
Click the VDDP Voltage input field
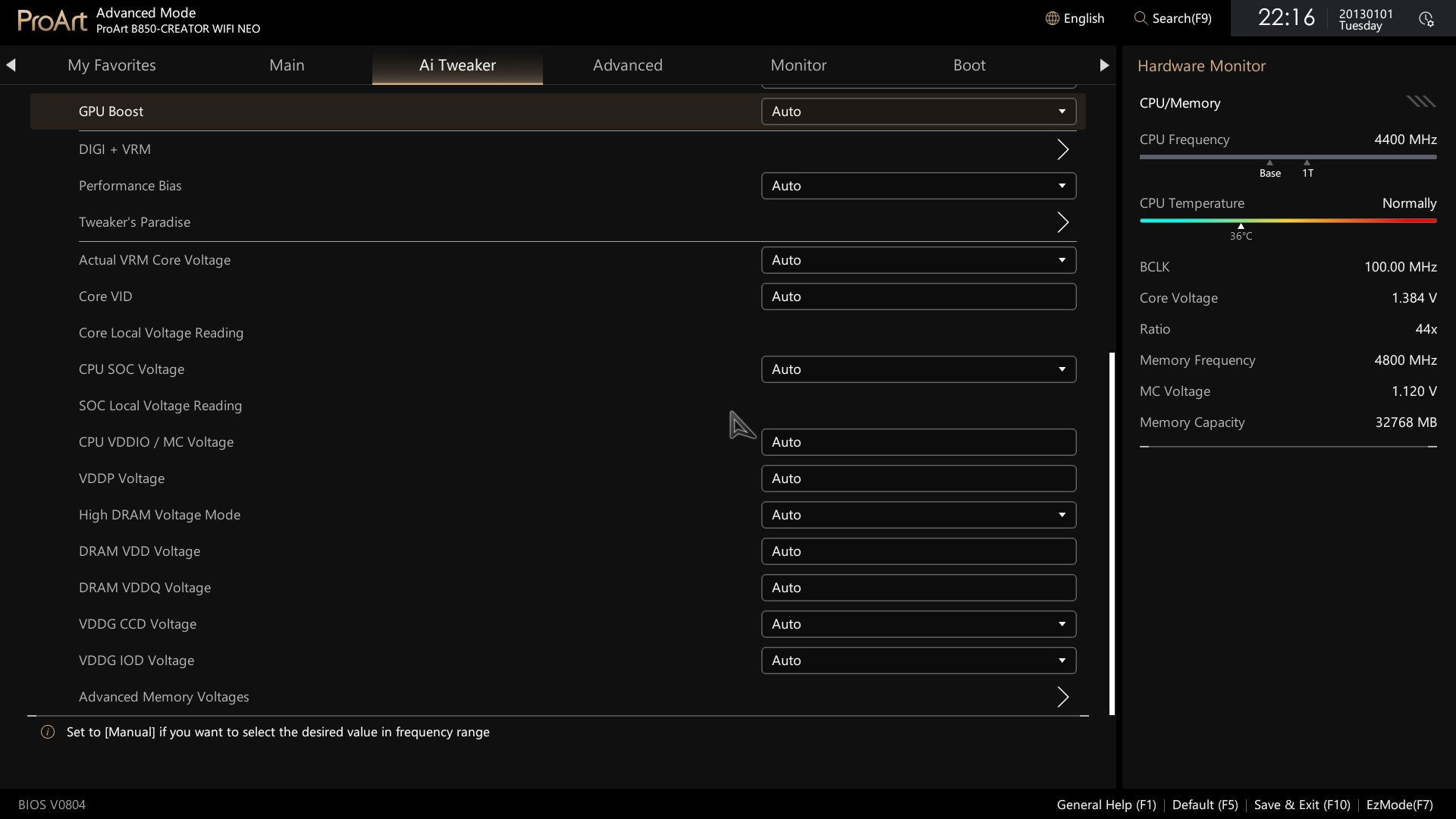(x=918, y=479)
